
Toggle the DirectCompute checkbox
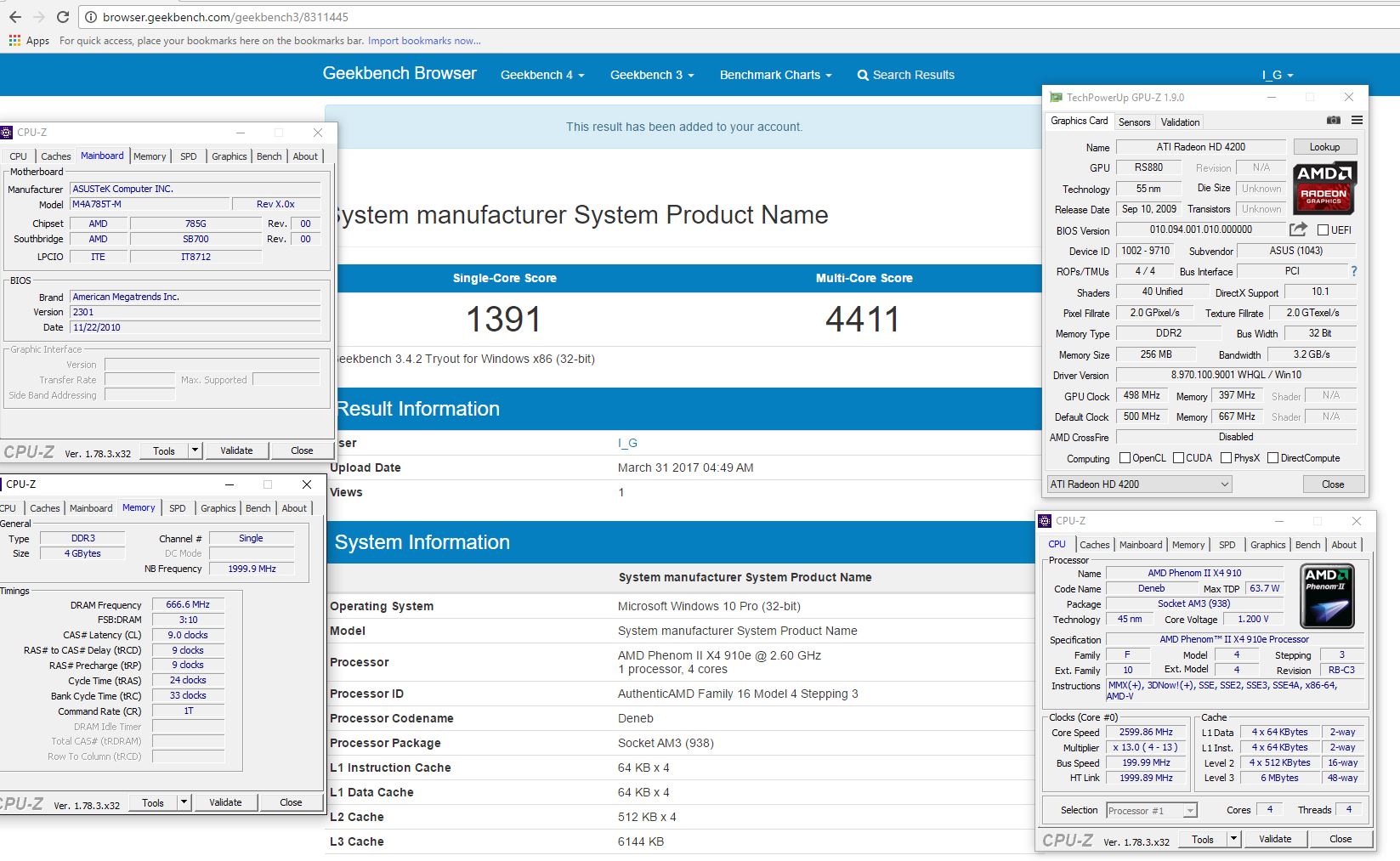pos(1272,458)
